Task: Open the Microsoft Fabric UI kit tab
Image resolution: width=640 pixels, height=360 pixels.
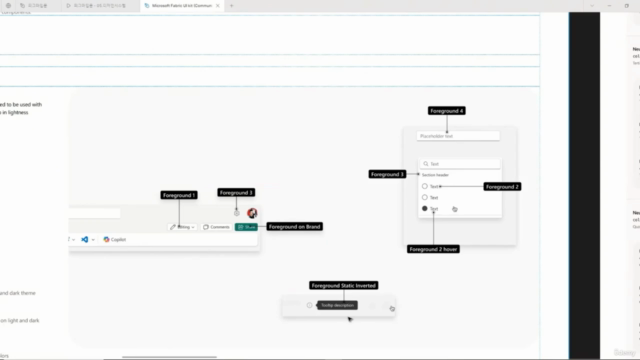Action: (181, 6)
